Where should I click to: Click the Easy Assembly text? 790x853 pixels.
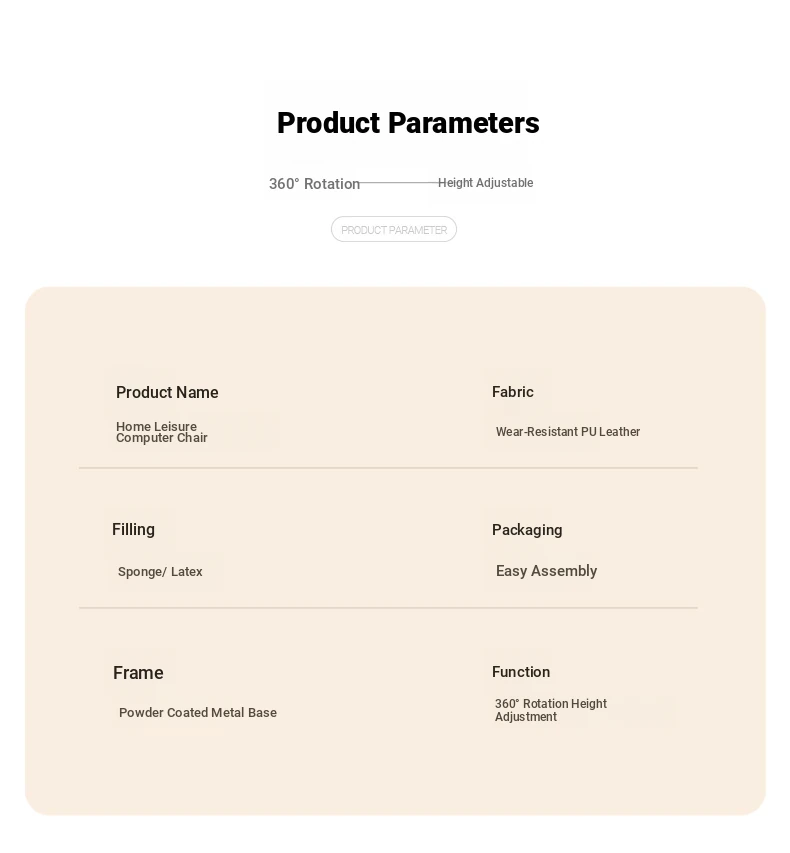pyautogui.click(x=546, y=571)
